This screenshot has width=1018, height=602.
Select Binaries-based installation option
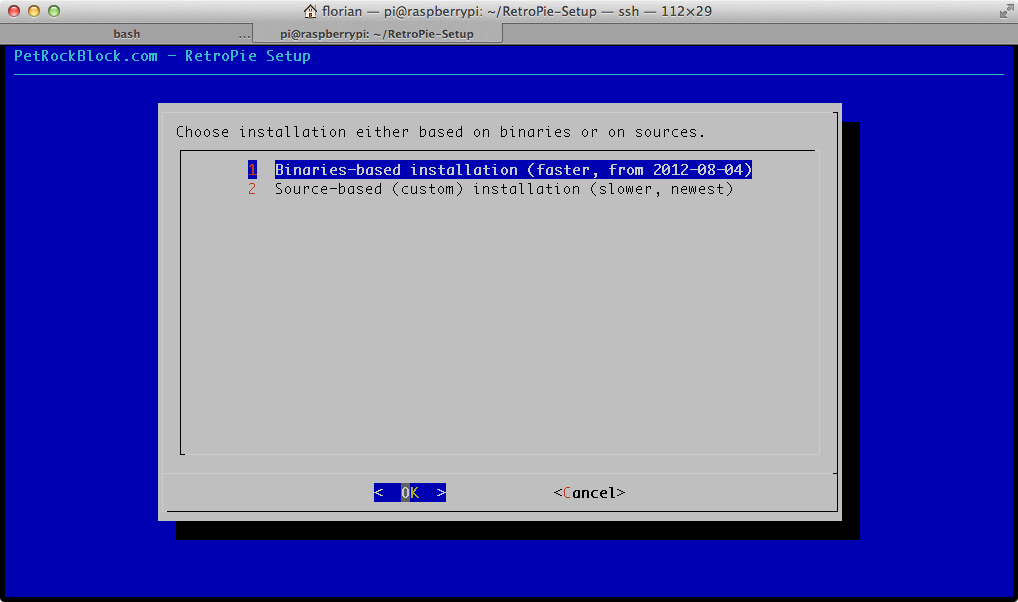pyautogui.click(x=513, y=170)
